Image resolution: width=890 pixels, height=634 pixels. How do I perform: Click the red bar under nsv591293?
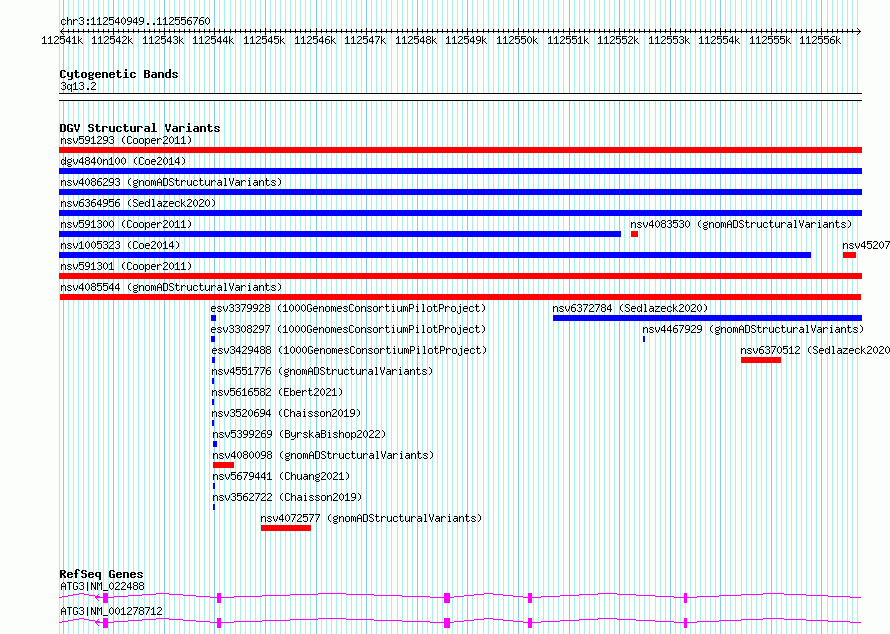460,150
